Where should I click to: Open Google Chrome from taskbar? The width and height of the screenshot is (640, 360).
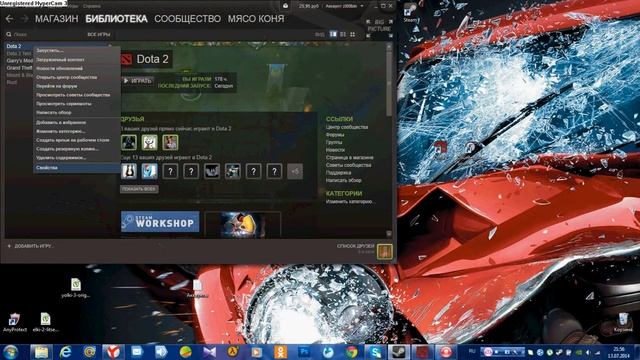coord(351,352)
